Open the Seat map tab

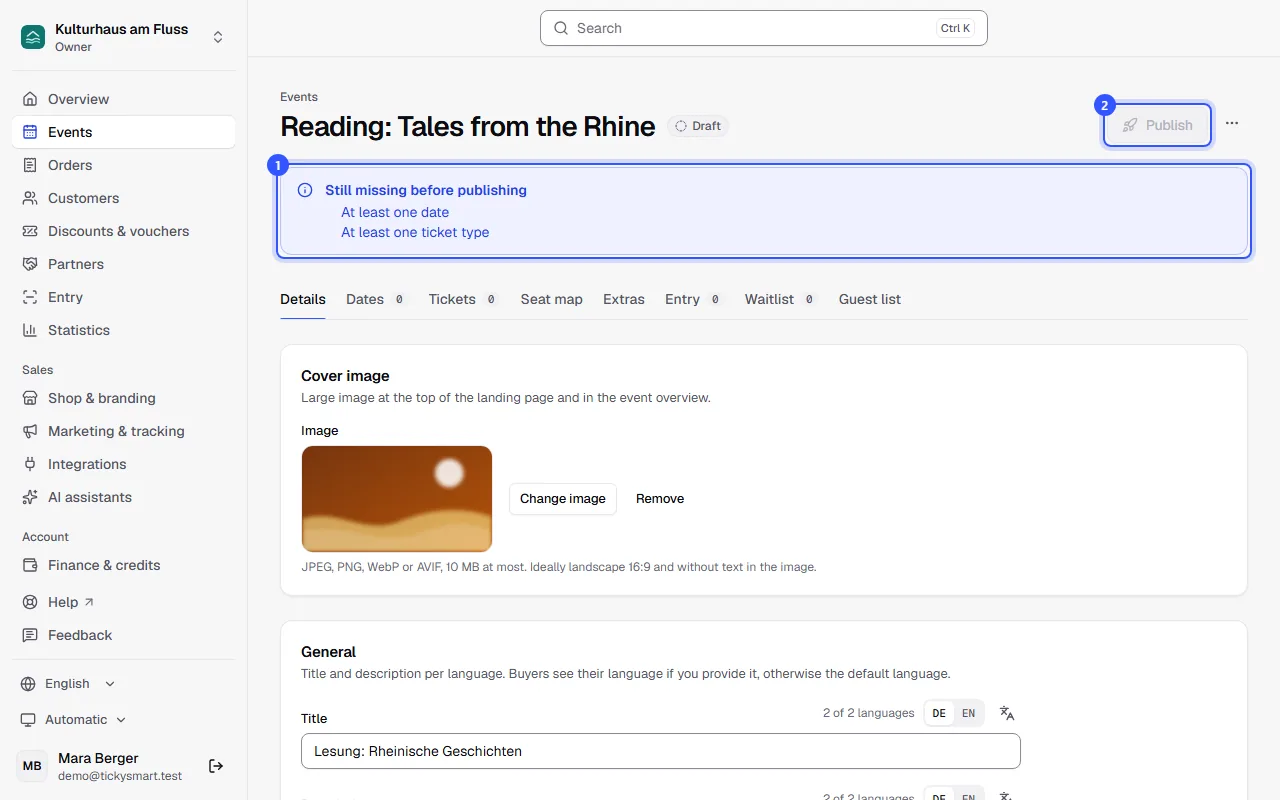[552, 299]
